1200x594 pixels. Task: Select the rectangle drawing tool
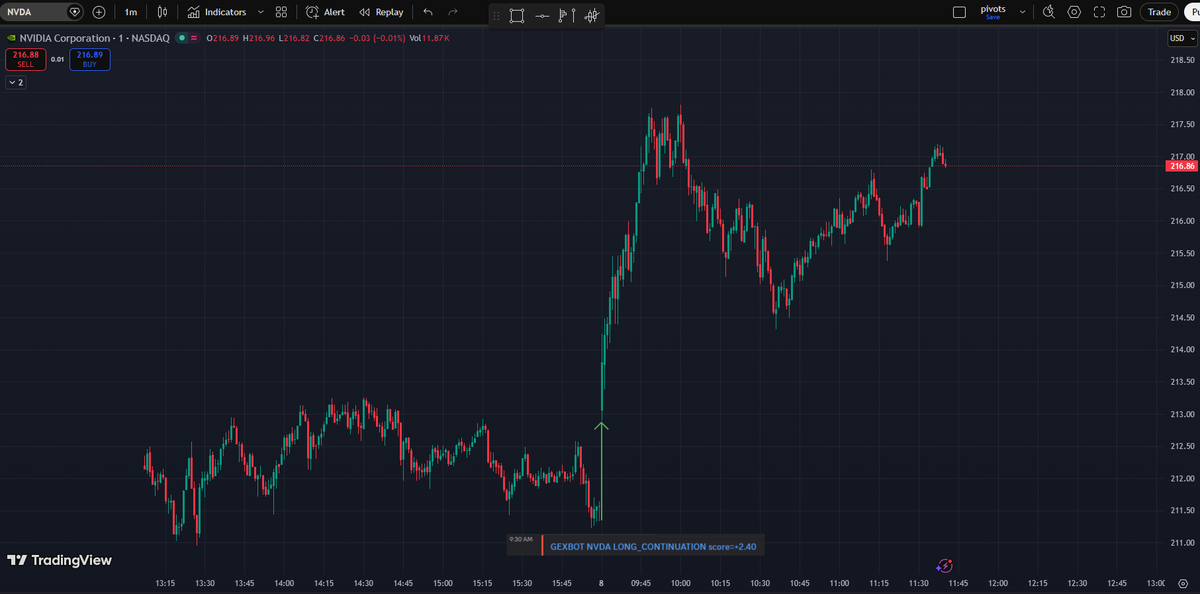517,16
